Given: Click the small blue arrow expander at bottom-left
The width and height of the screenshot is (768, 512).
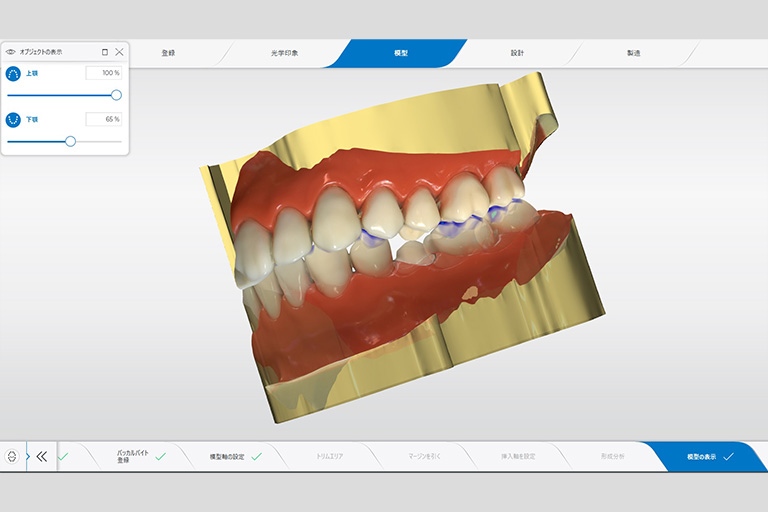Looking at the screenshot, I should 27,456.
